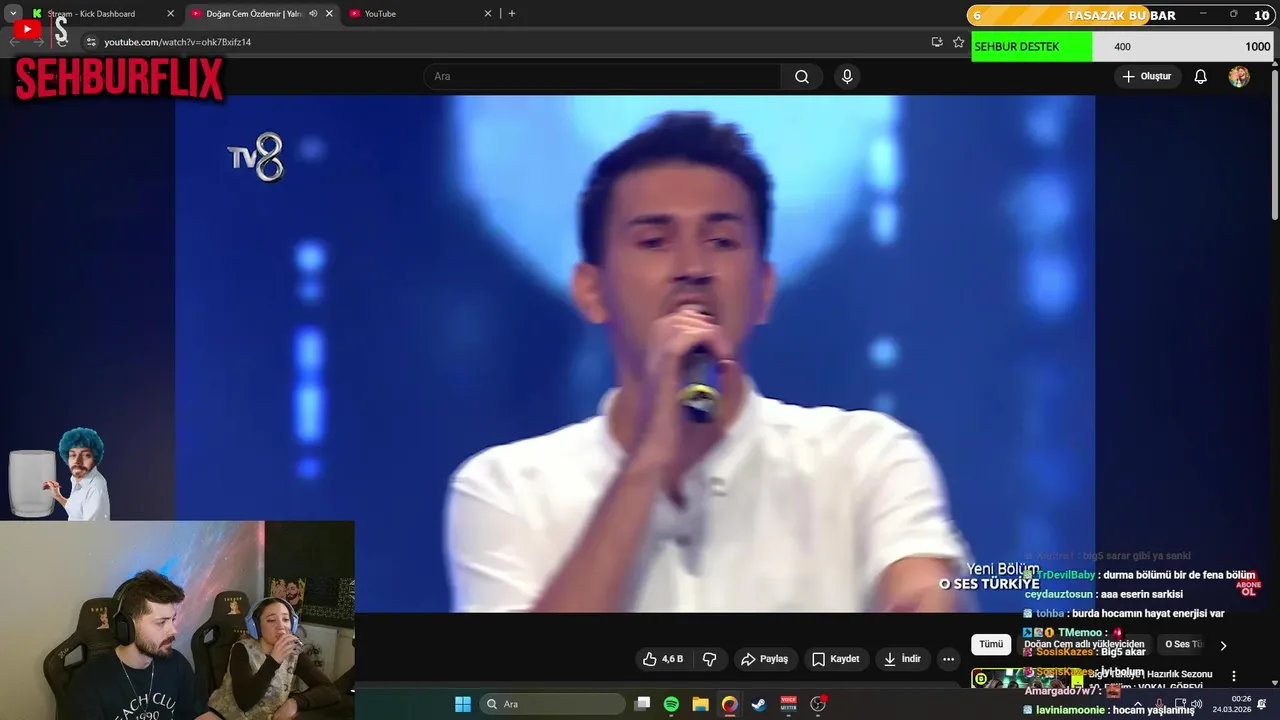Mute the tab via speaker icon

click(x=313, y=14)
